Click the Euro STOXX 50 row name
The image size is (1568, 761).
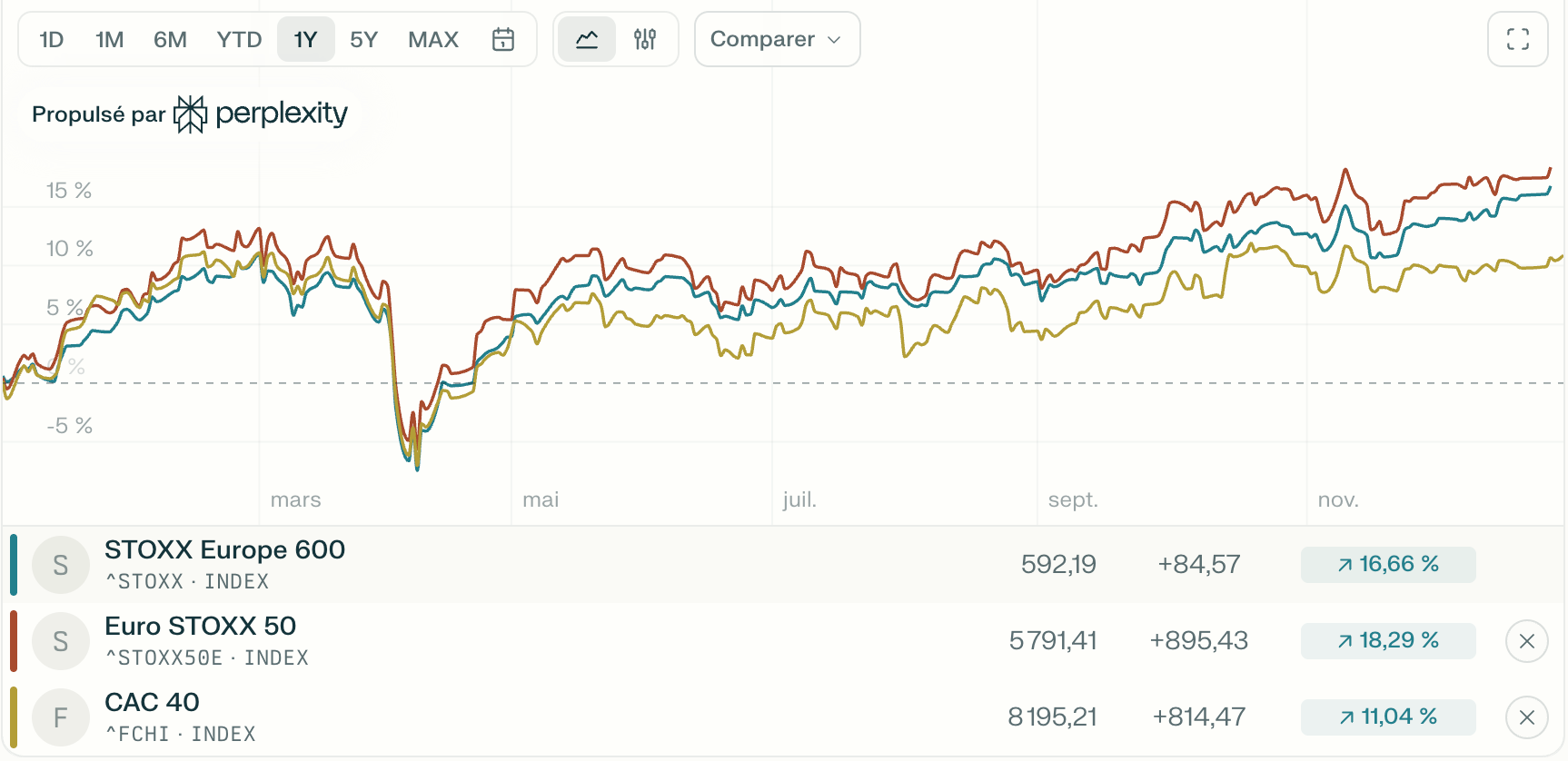pos(200,626)
